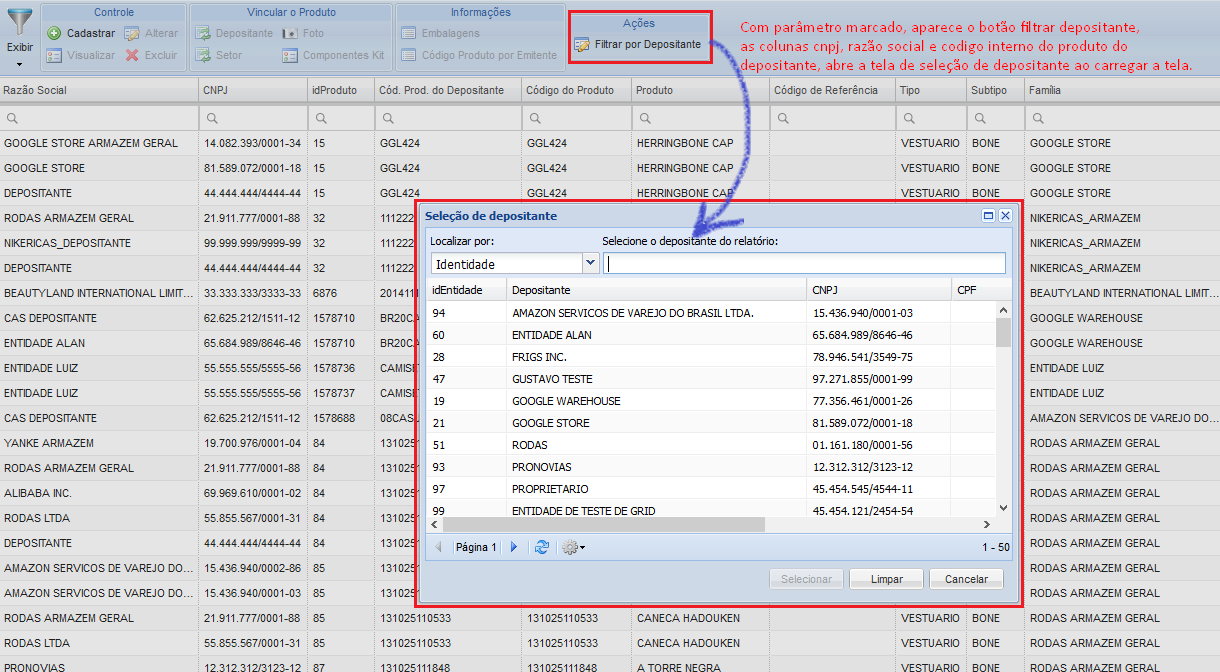Select the GOOGLE WAREHOUSE depositante row
Viewport: 1220px width, 672px height.
tap(566, 401)
